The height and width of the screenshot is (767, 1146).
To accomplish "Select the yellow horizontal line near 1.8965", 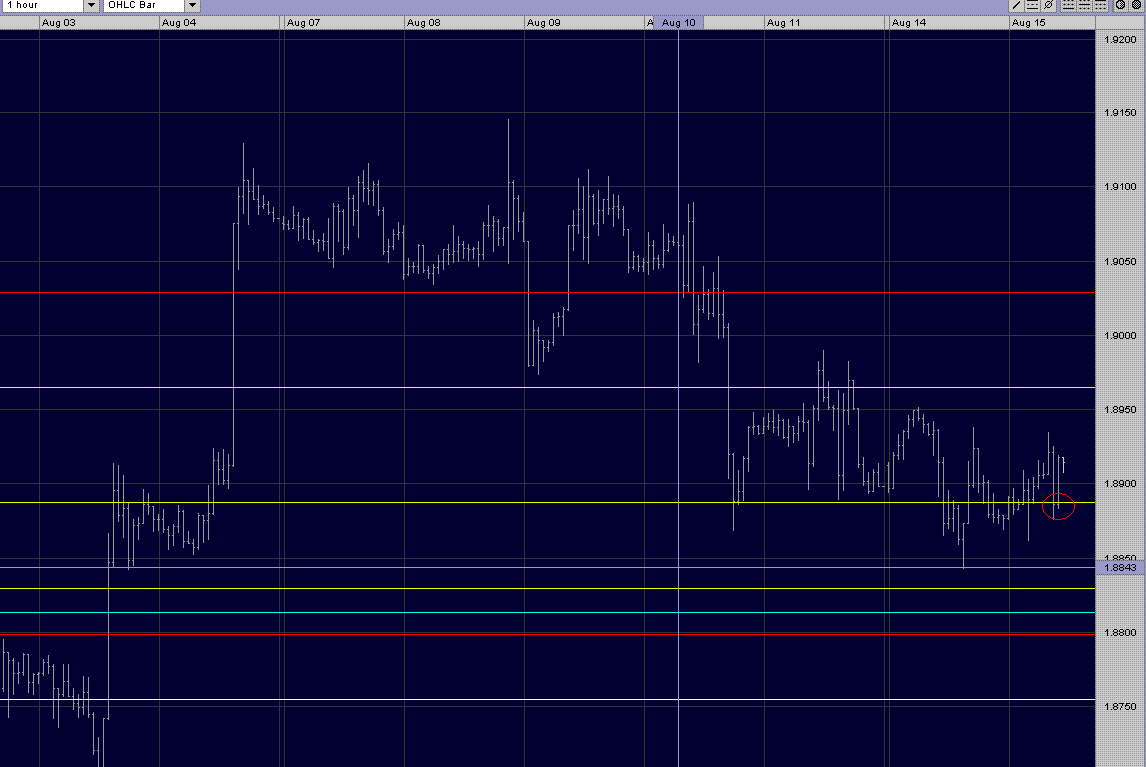I will pos(547,388).
